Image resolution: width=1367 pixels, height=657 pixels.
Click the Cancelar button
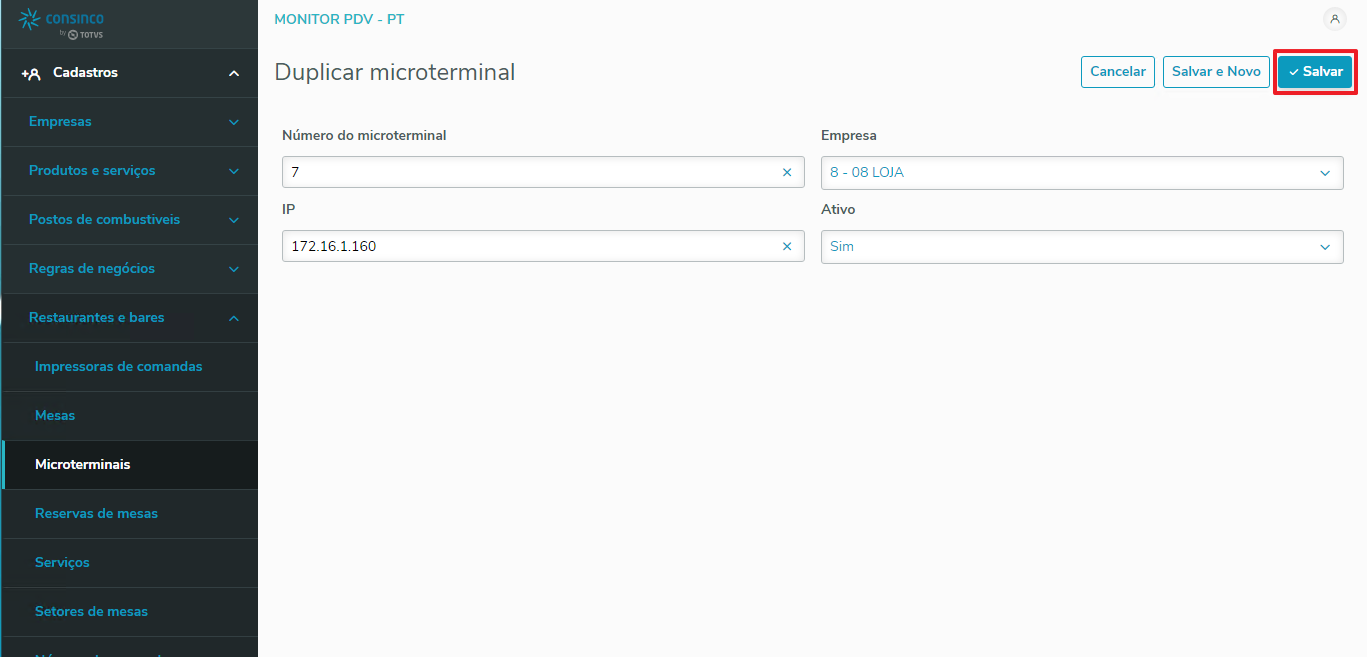[1117, 72]
